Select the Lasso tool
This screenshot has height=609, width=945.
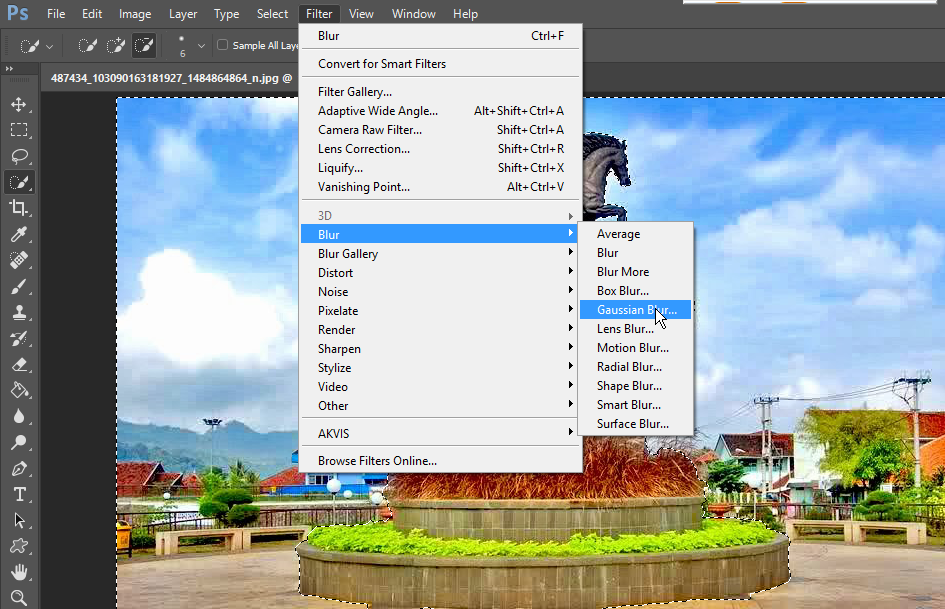pyautogui.click(x=20, y=155)
